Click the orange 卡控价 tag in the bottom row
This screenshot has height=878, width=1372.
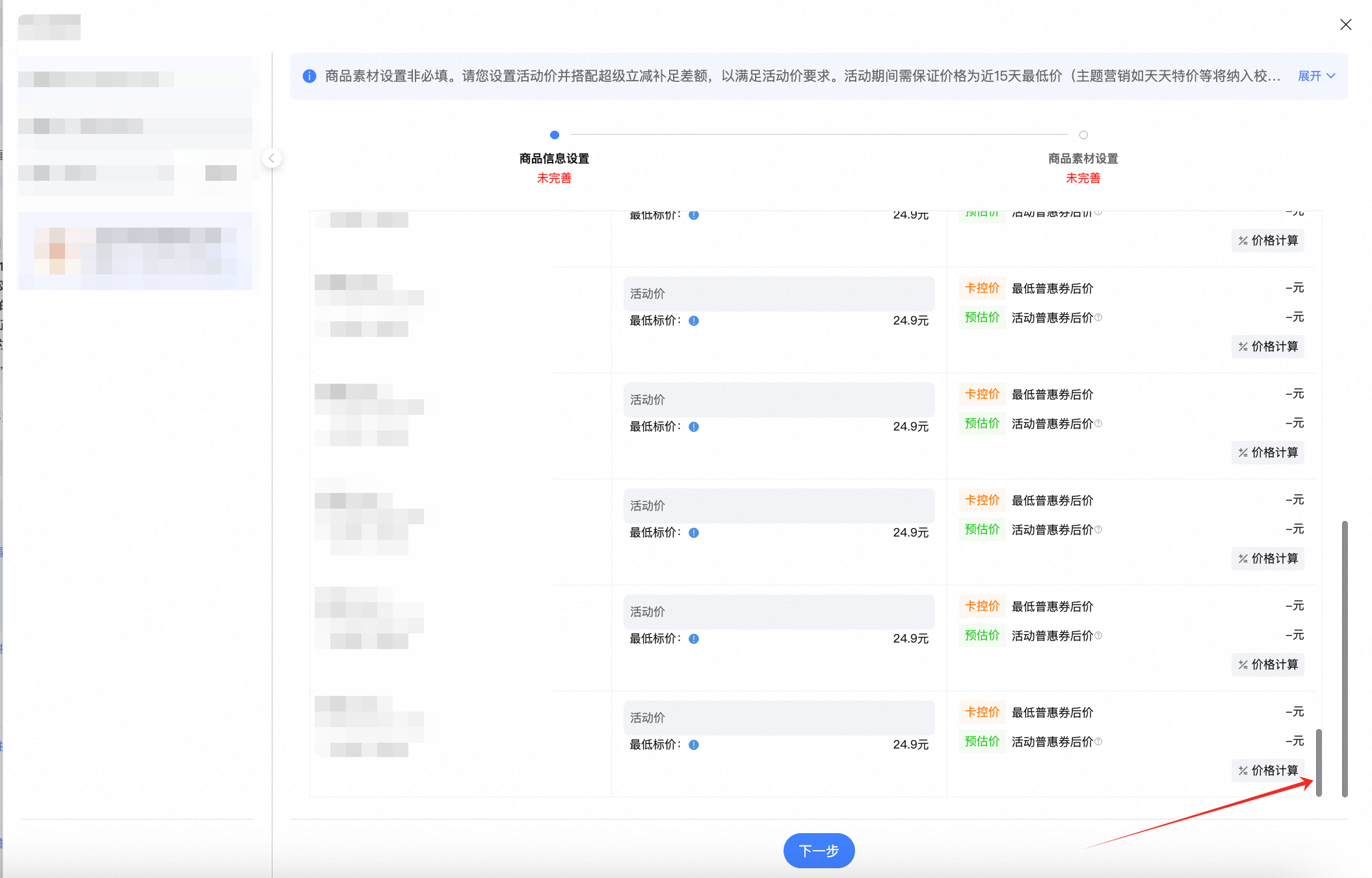pos(982,712)
